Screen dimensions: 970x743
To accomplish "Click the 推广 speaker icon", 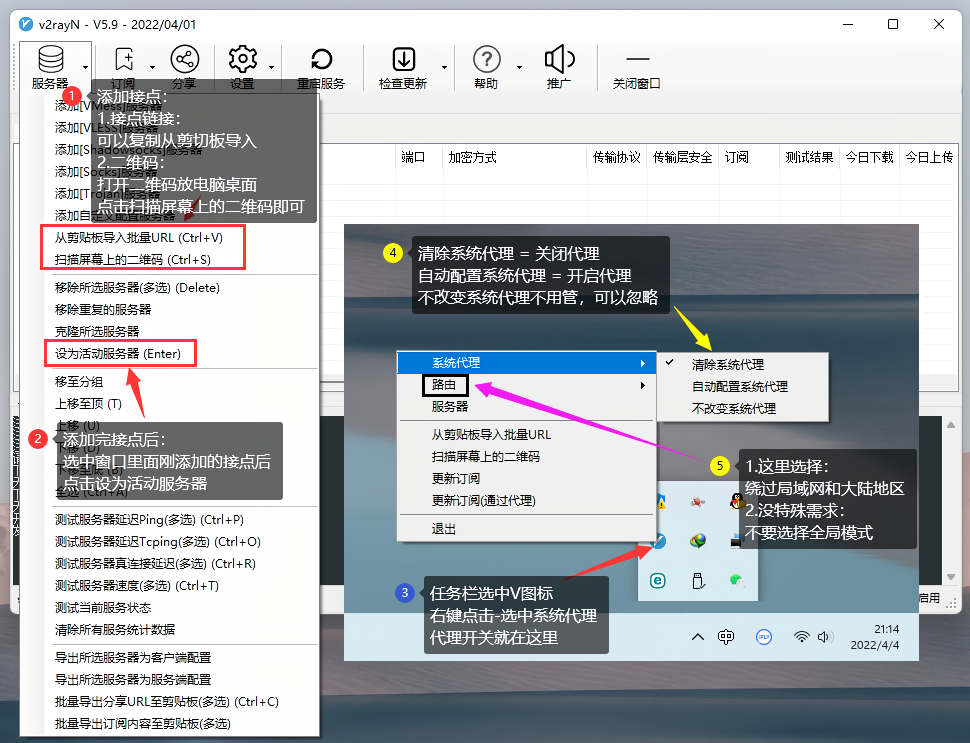I will pos(559,59).
